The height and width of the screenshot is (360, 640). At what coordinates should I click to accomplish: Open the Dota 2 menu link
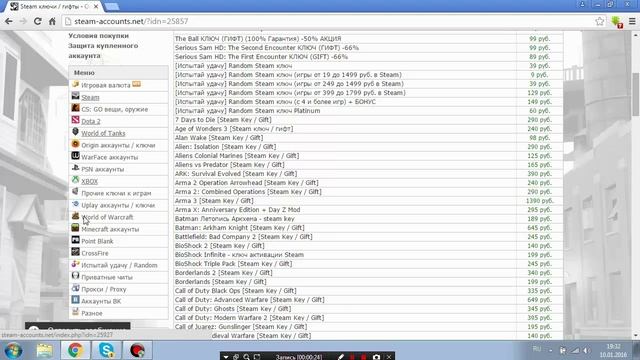(91, 121)
